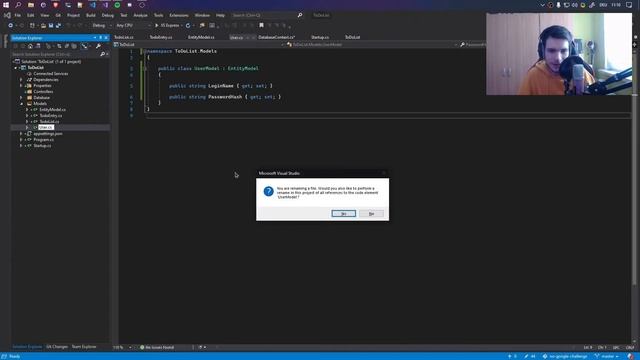Click the Solution Explorer Home icon
640x360 pixels.
pyautogui.click(x=30, y=46)
